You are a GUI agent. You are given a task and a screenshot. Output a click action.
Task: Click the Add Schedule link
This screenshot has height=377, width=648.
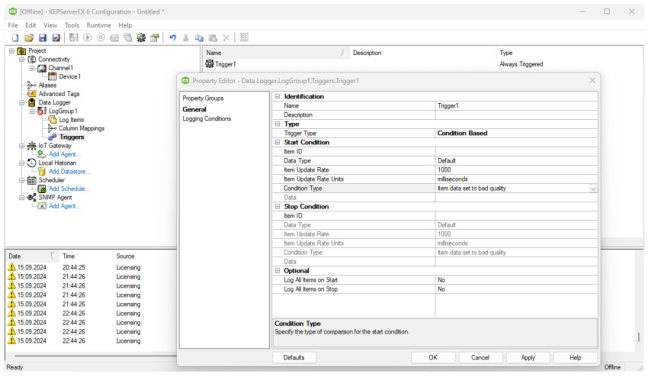pos(69,189)
